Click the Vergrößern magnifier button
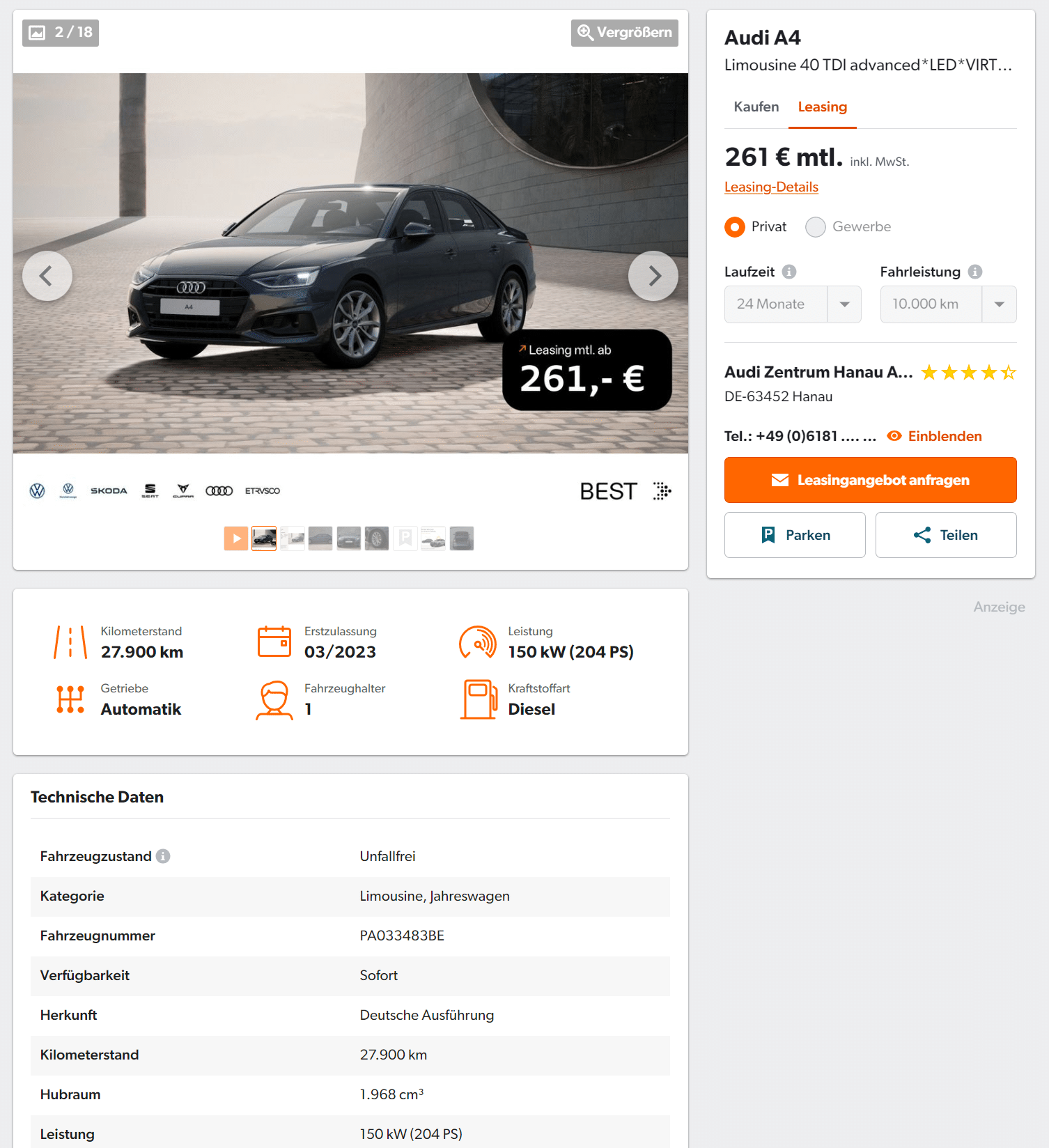1049x1148 pixels. 625,33
